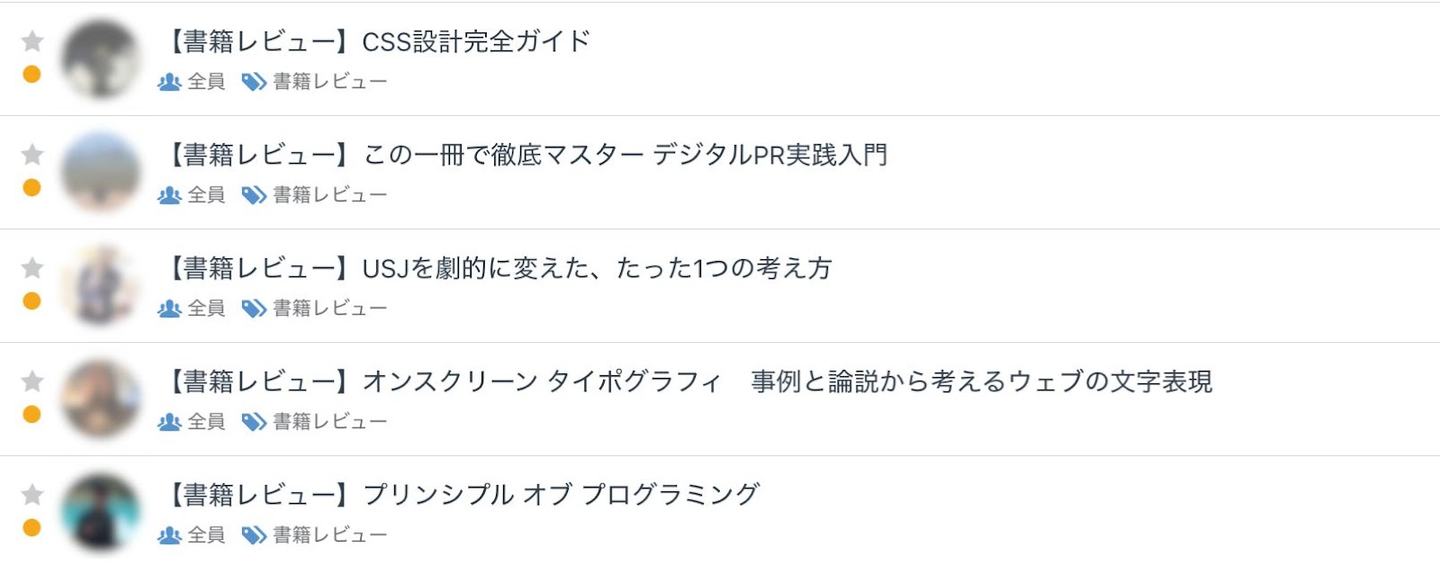The width and height of the screenshot is (1440, 566).
Task: Star the CSS設計完全ガイド post
Action: (33, 41)
